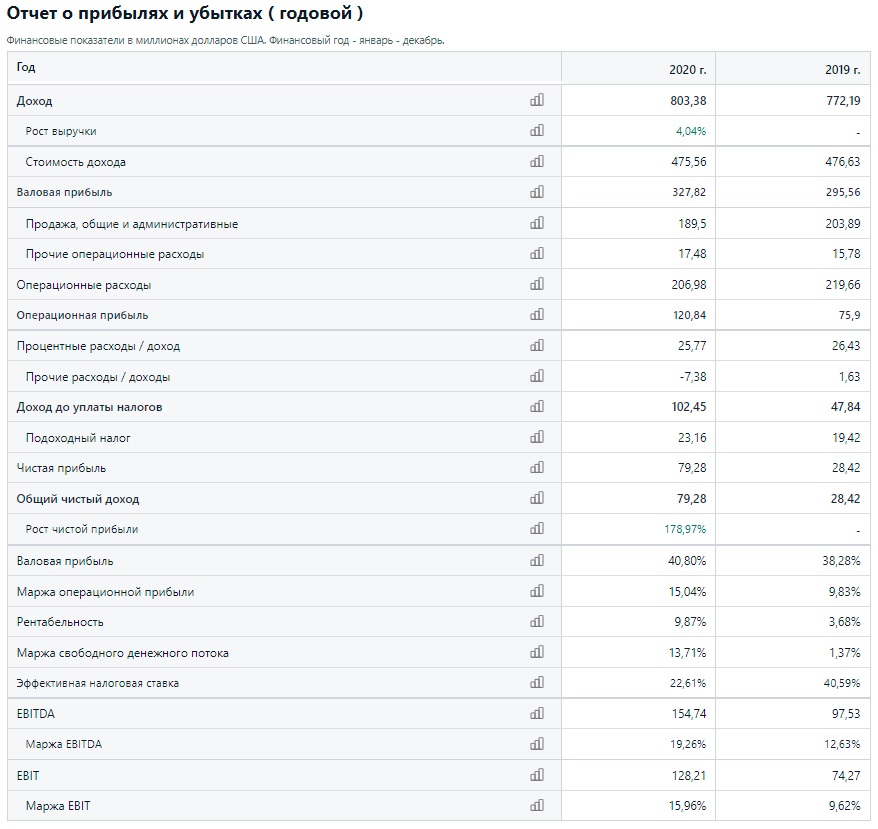View chart for Подоходный налог row
The image size is (878, 829).
(537, 437)
